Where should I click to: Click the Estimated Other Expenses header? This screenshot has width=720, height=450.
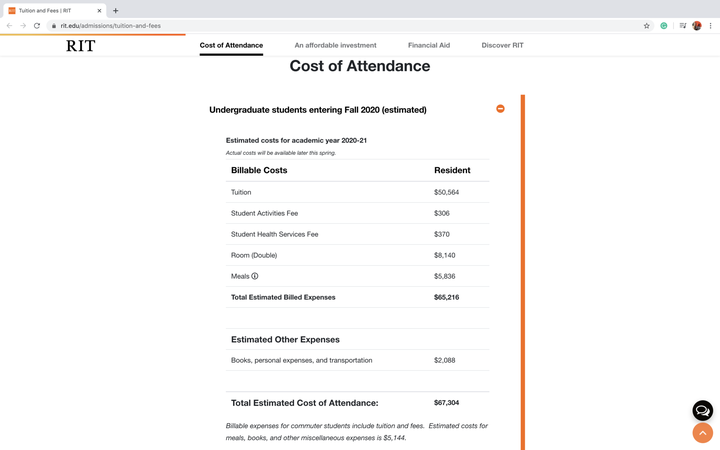(x=285, y=340)
